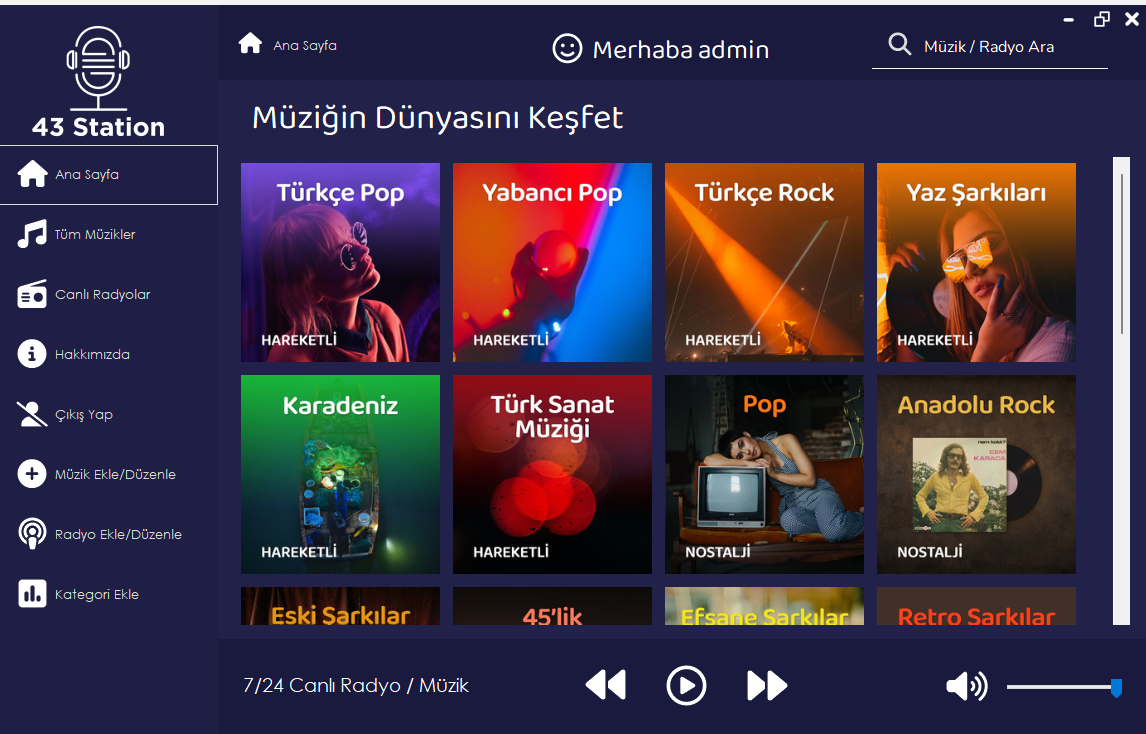Skip forward with the fast-forward button
Viewport: 1146px width, 734px height.
click(x=767, y=686)
